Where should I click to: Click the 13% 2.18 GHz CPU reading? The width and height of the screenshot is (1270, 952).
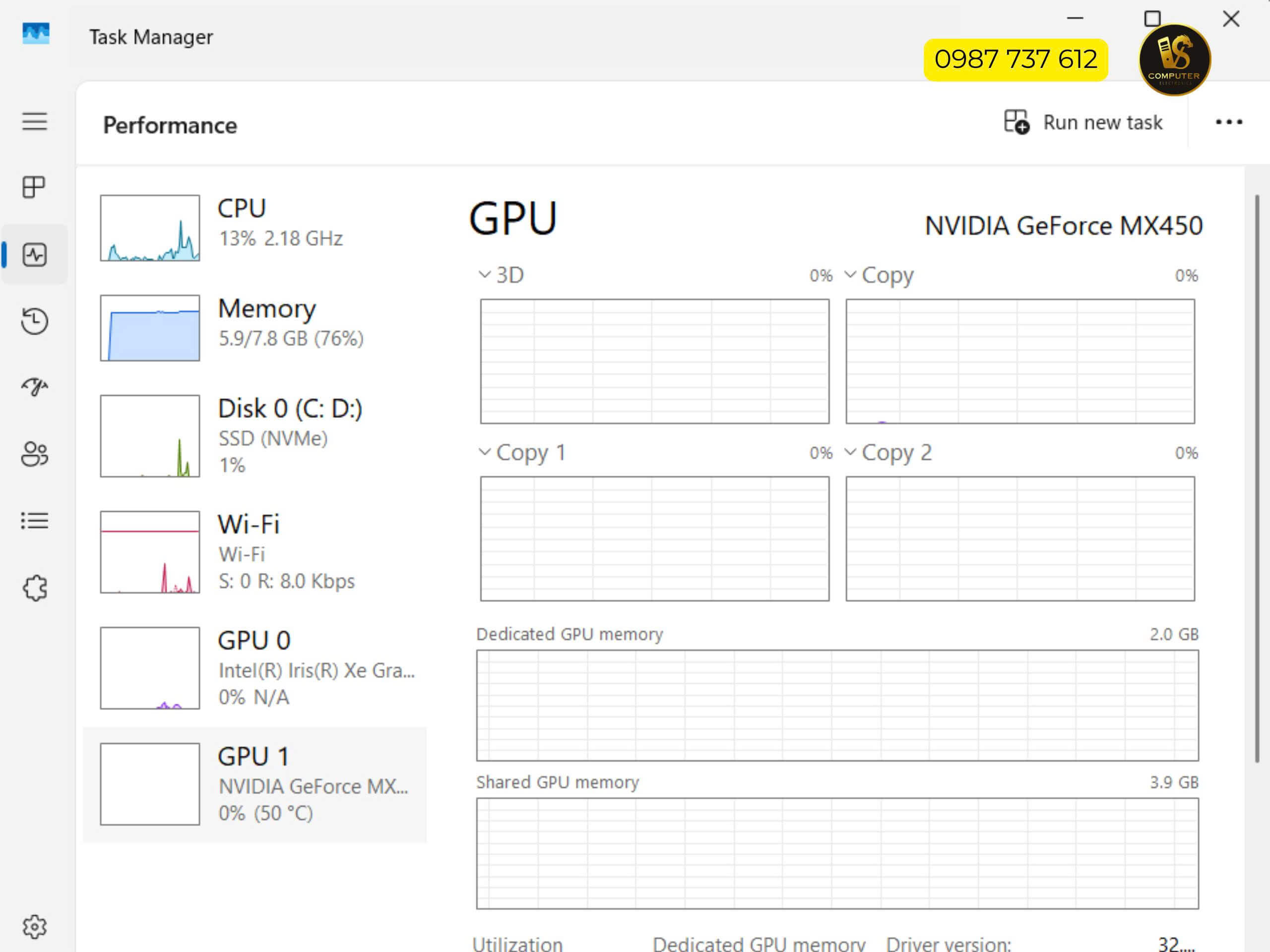coord(281,238)
